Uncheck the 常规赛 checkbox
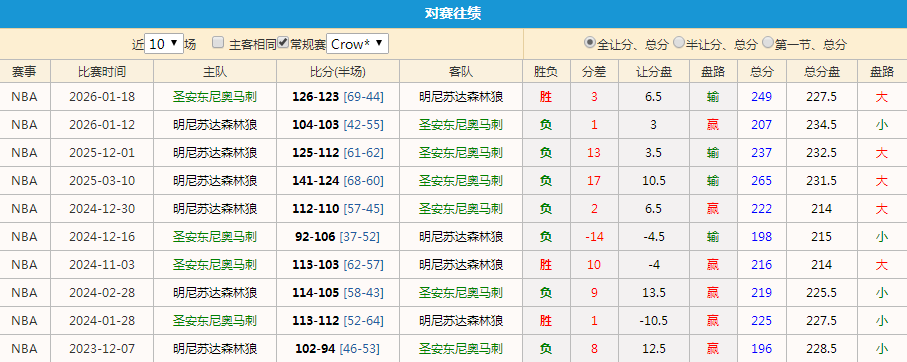 click(x=283, y=42)
